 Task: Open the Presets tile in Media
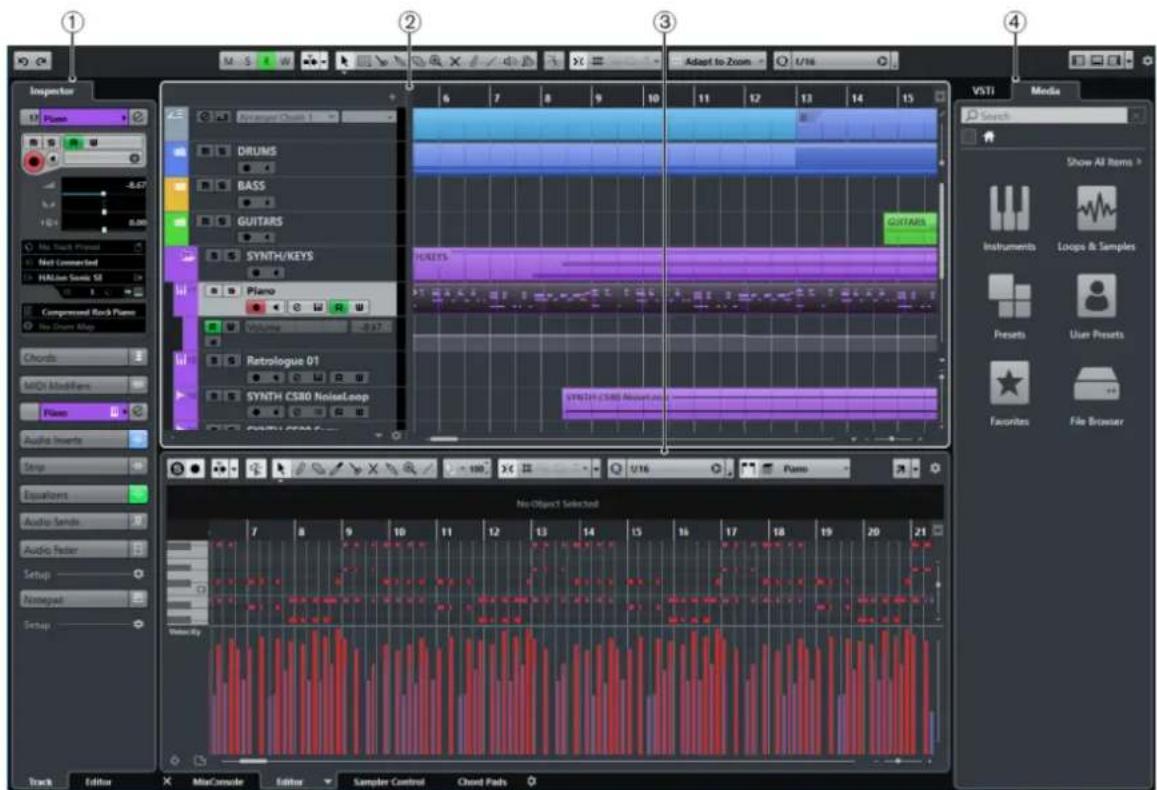1009,306
